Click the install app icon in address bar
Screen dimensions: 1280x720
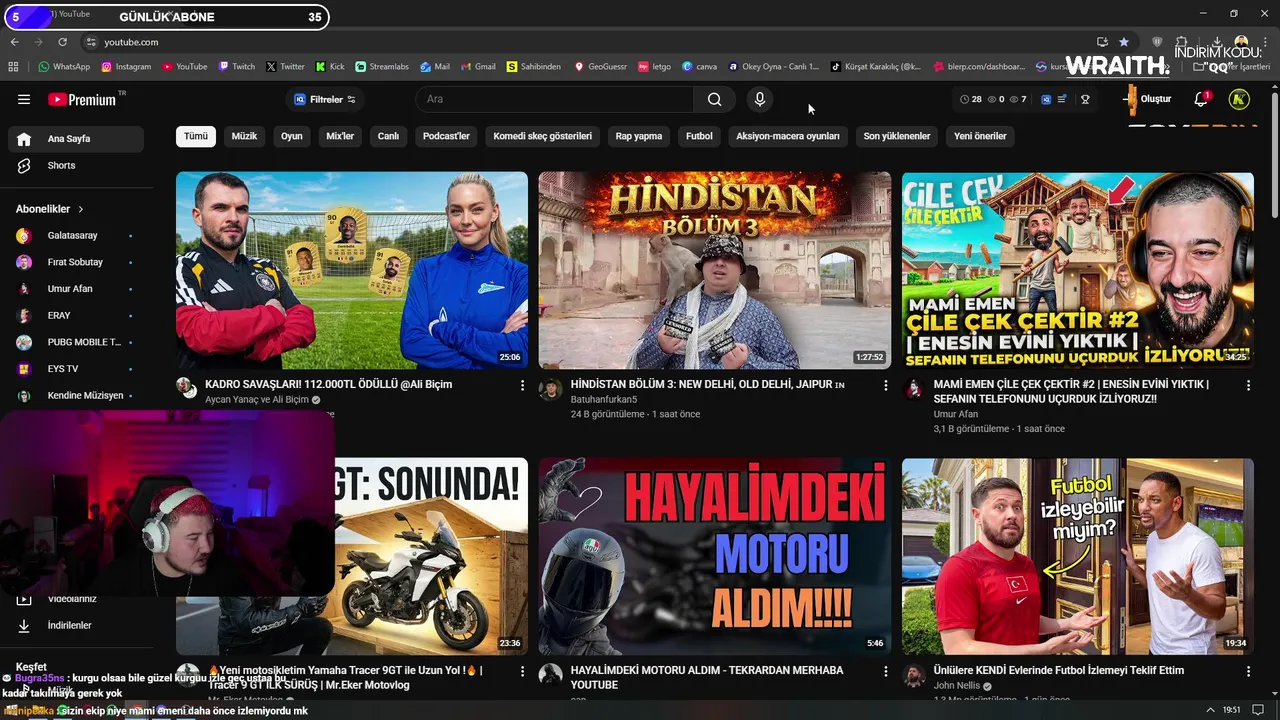tap(1102, 42)
